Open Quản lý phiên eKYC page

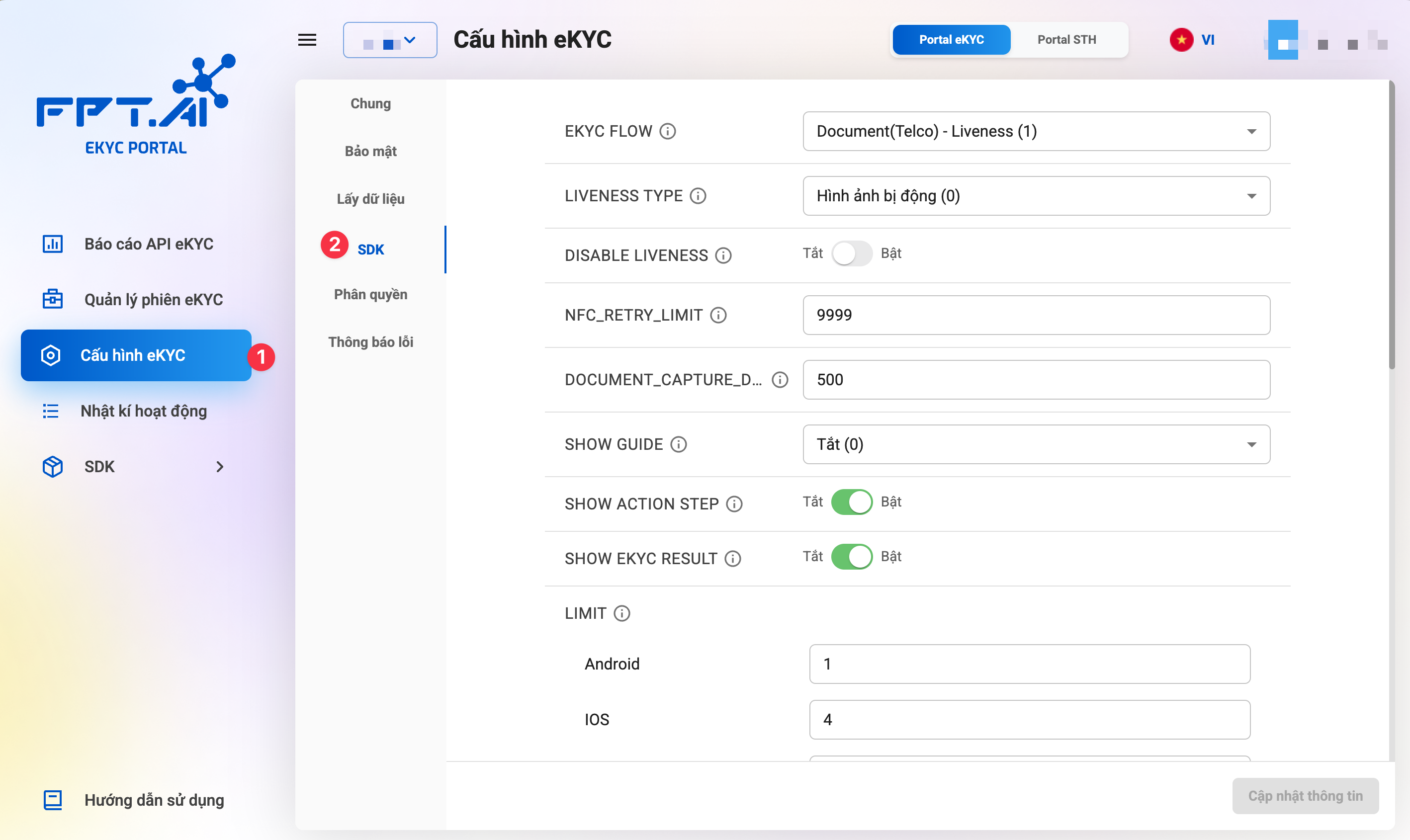pos(153,299)
